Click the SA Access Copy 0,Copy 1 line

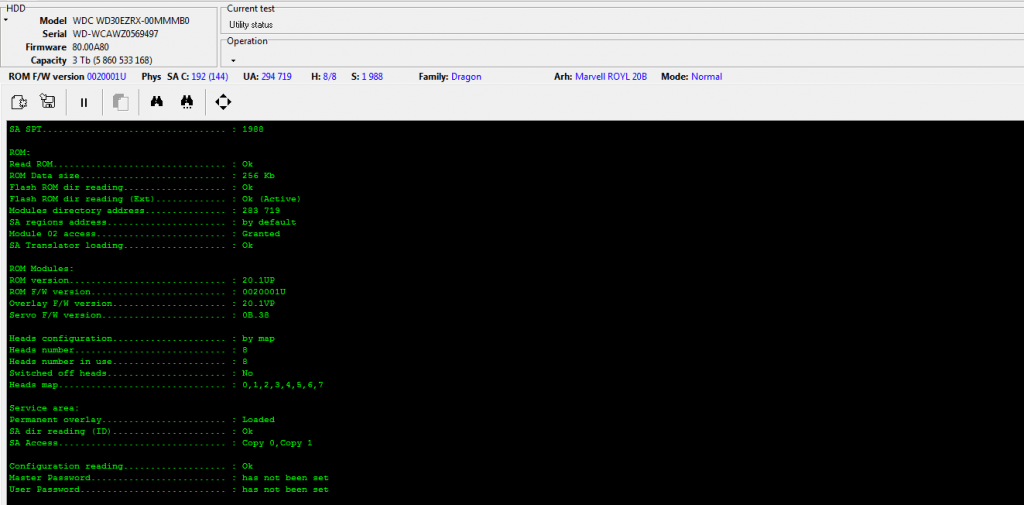(x=161, y=443)
